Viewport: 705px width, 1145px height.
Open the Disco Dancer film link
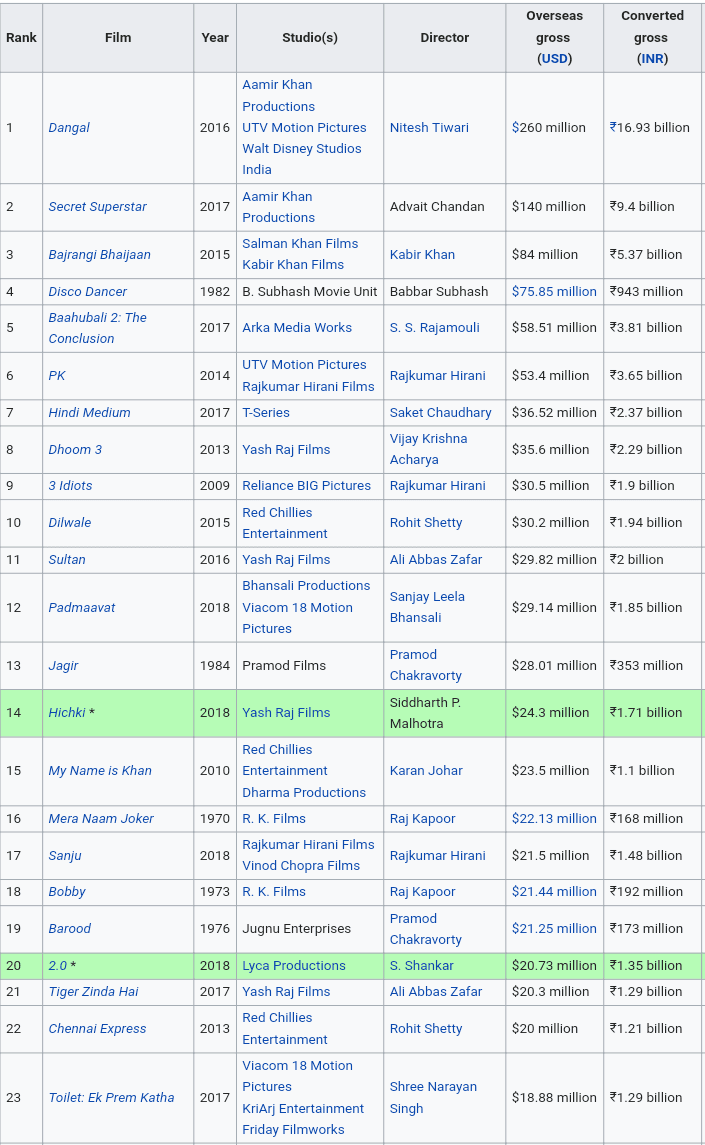click(x=87, y=291)
